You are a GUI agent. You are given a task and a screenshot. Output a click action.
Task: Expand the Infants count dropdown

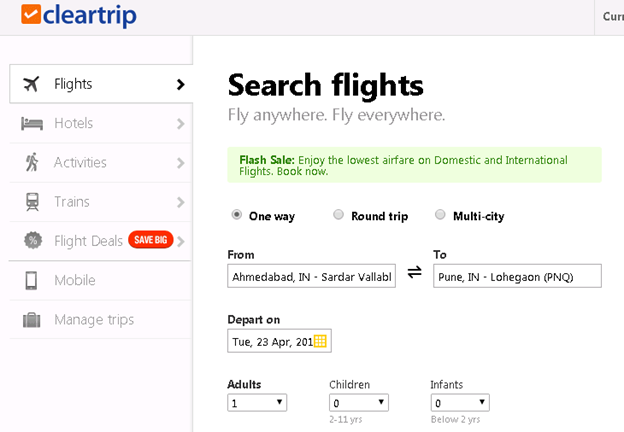coord(460,403)
